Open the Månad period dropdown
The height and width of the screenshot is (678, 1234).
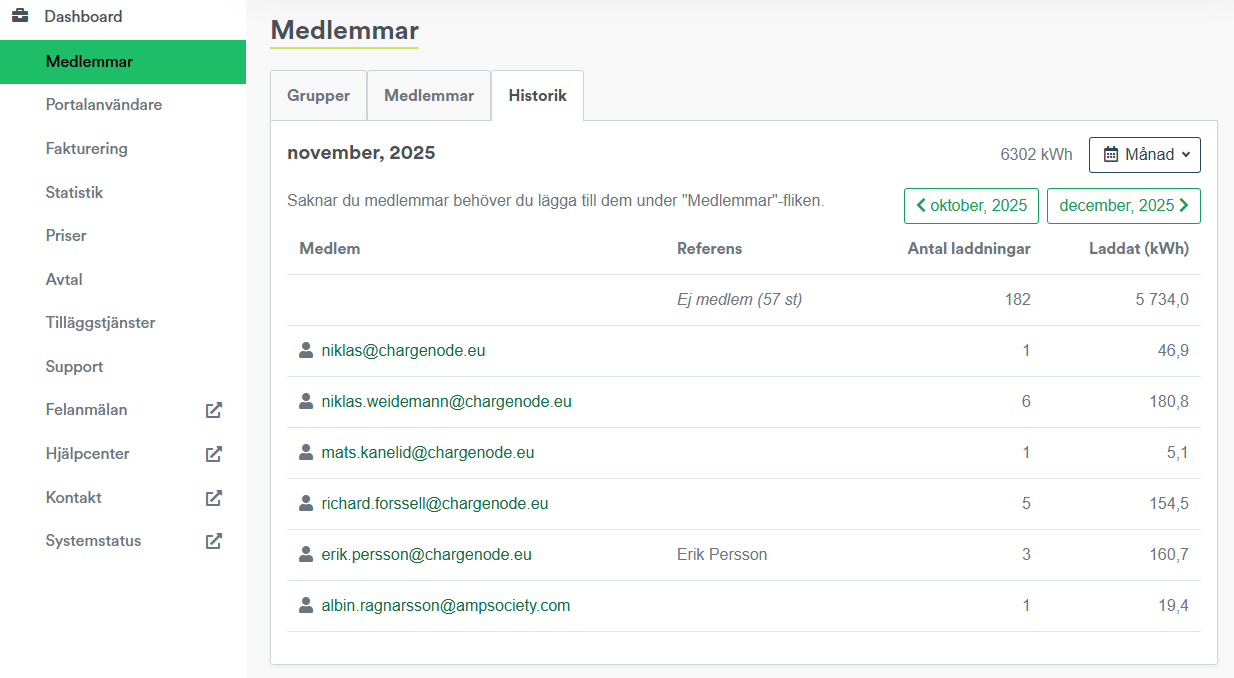pos(1144,155)
